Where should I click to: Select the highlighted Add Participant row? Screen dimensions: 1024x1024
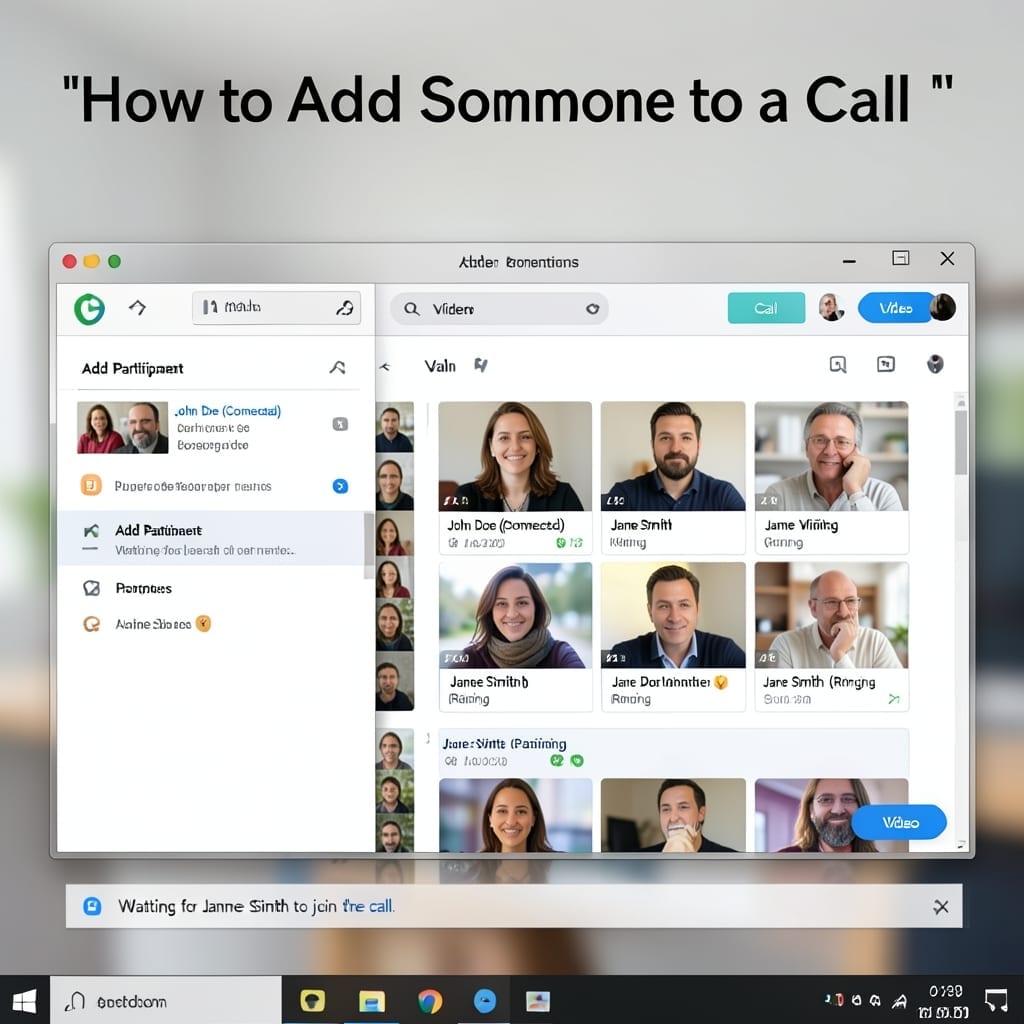point(211,539)
